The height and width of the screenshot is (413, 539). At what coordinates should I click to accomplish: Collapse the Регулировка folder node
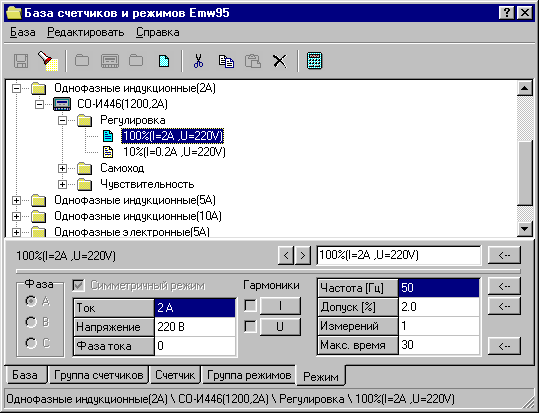62,120
